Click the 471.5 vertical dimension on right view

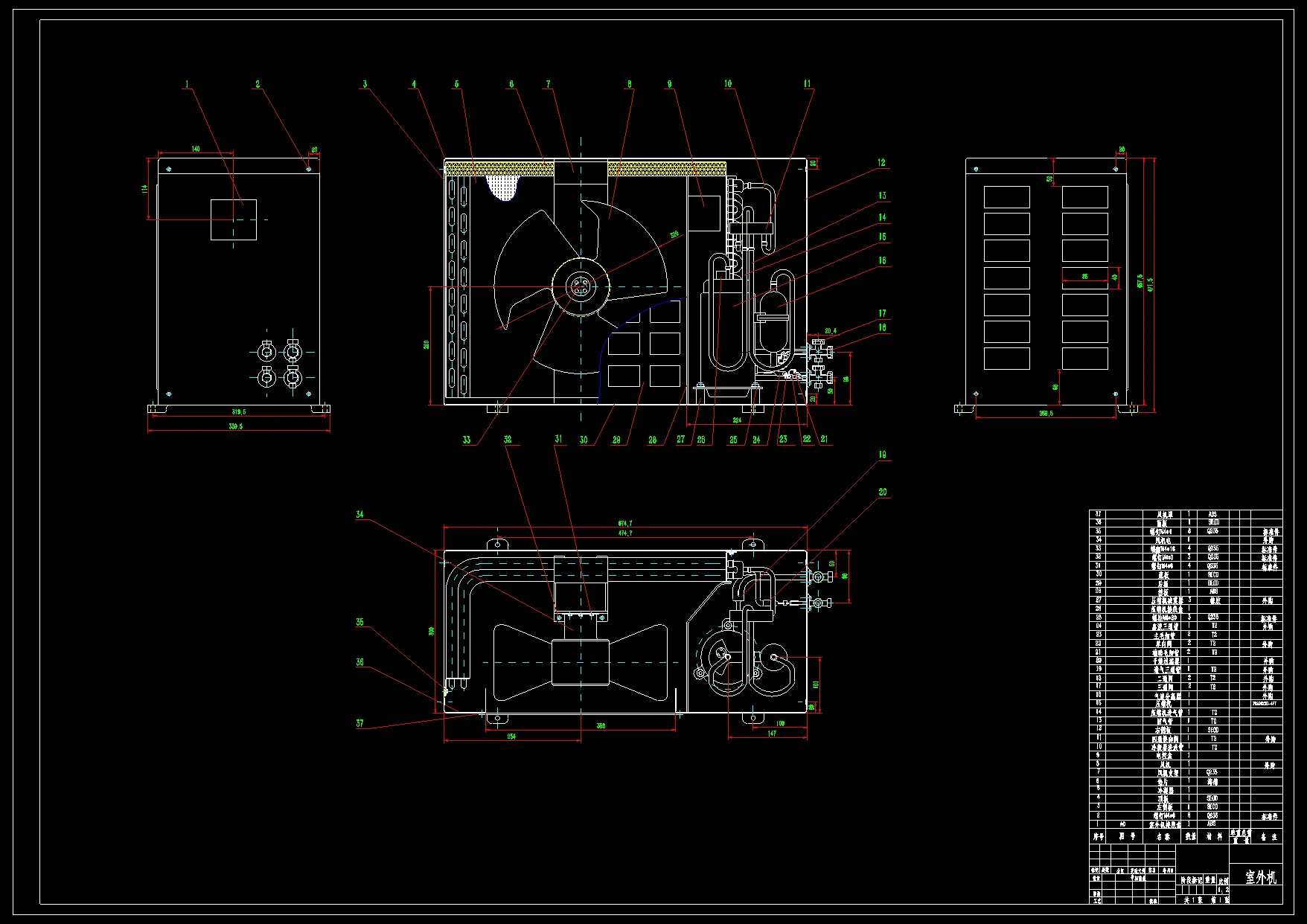(1149, 286)
